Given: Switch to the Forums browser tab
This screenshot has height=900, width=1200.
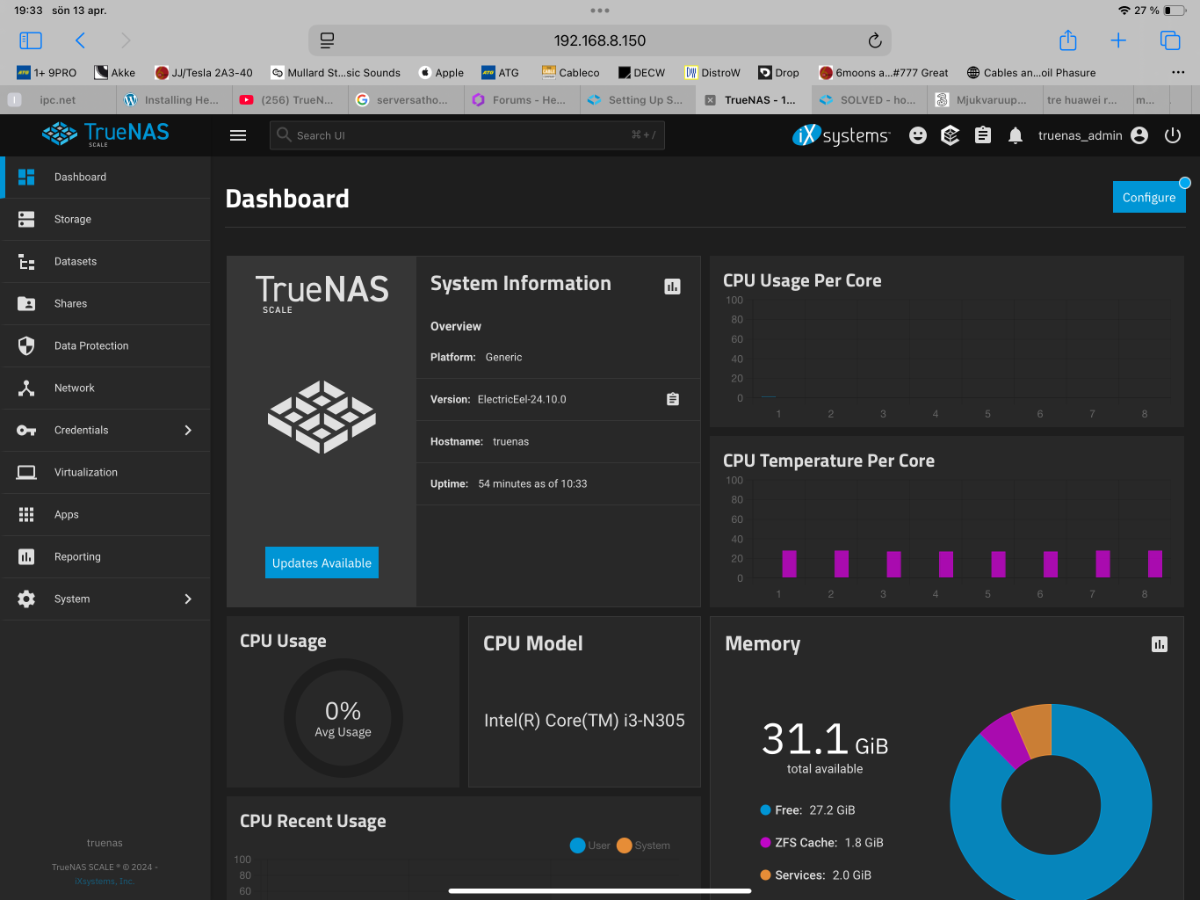Looking at the screenshot, I should (522, 100).
